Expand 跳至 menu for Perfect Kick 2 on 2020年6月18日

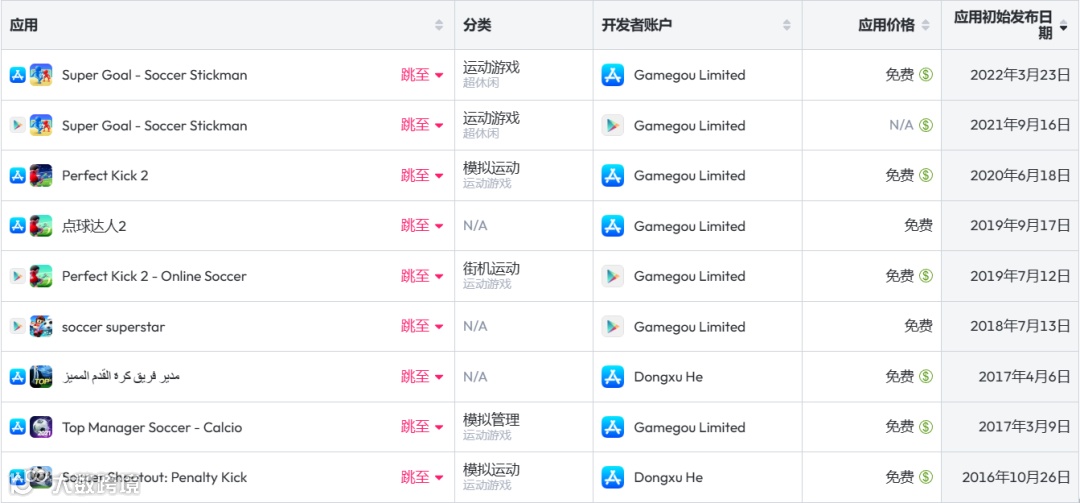[422, 176]
